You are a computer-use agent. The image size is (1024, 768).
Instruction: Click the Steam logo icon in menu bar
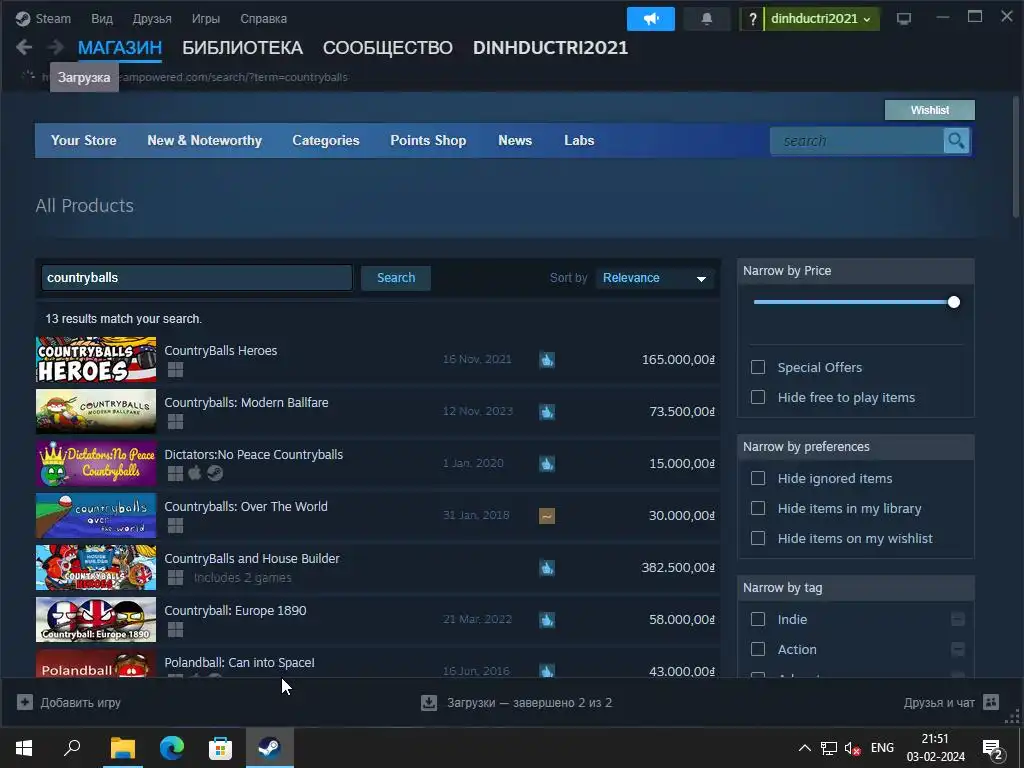23,19
